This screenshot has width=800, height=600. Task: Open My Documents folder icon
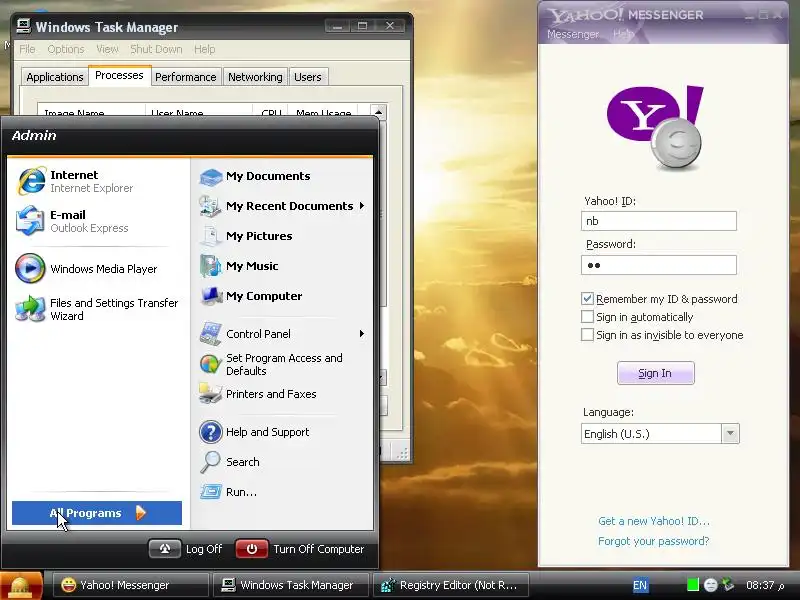coord(210,177)
